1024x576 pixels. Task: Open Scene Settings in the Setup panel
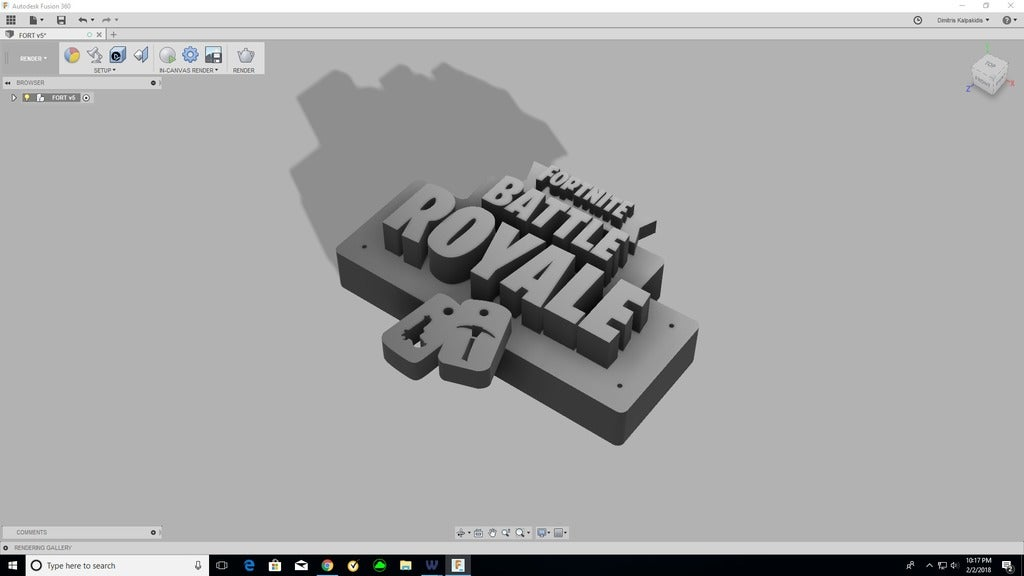[x=93, y=56]
